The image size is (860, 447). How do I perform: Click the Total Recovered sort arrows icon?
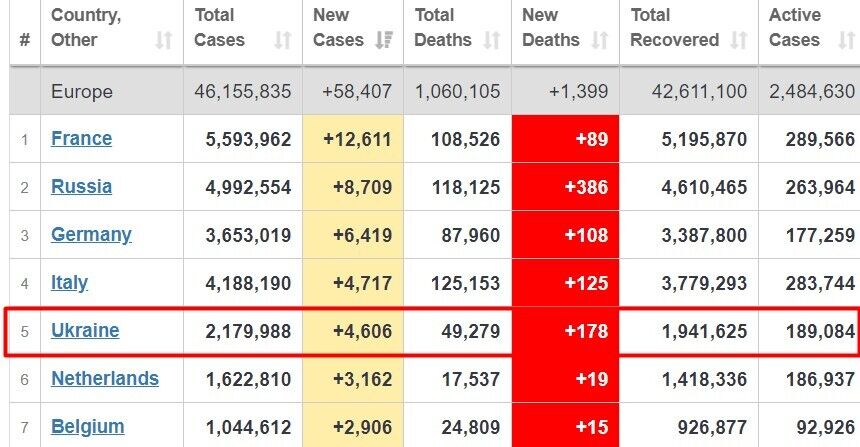(739, 40)
